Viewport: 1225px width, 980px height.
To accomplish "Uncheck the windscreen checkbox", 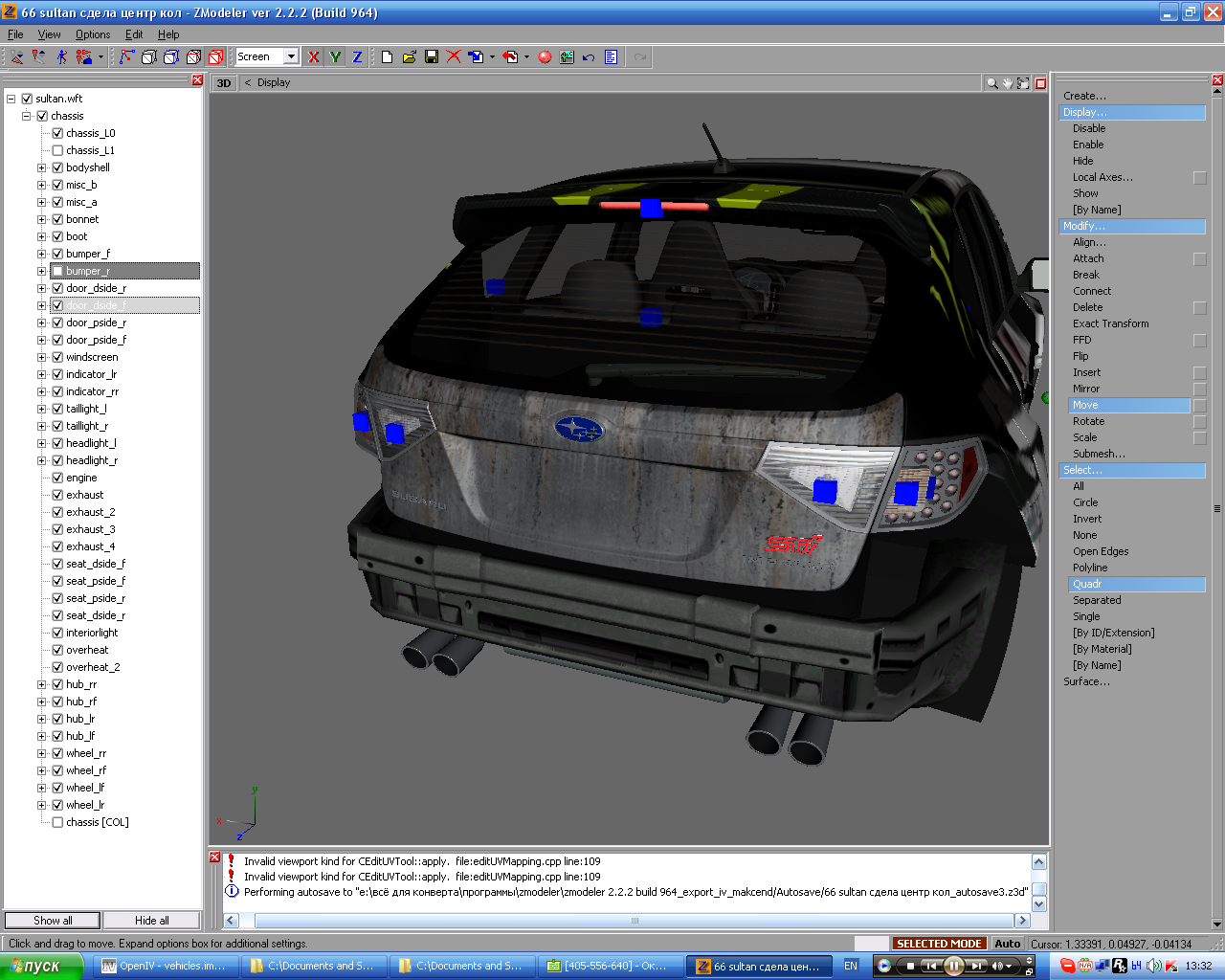I will click(57, 357).
